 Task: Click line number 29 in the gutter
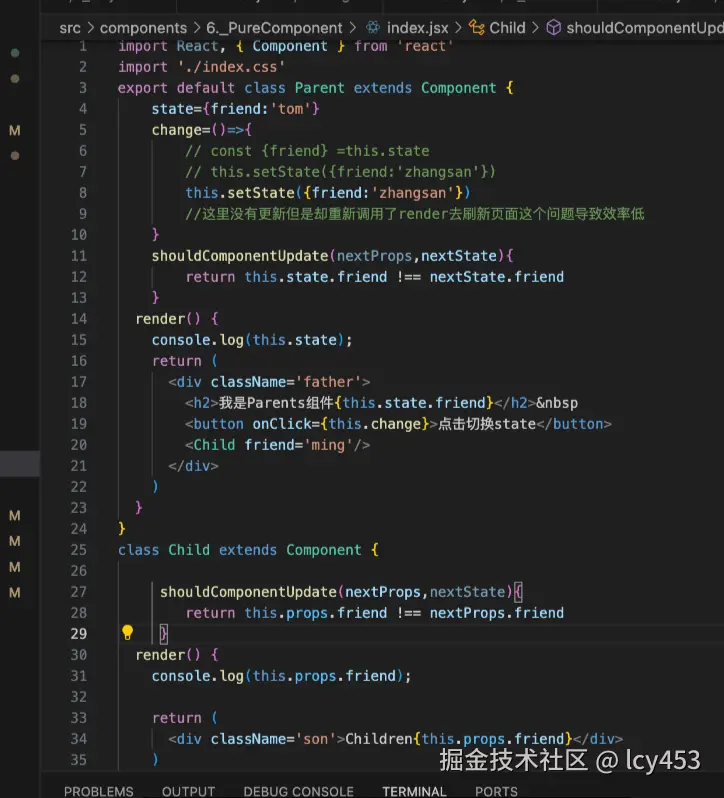[79, 634]
